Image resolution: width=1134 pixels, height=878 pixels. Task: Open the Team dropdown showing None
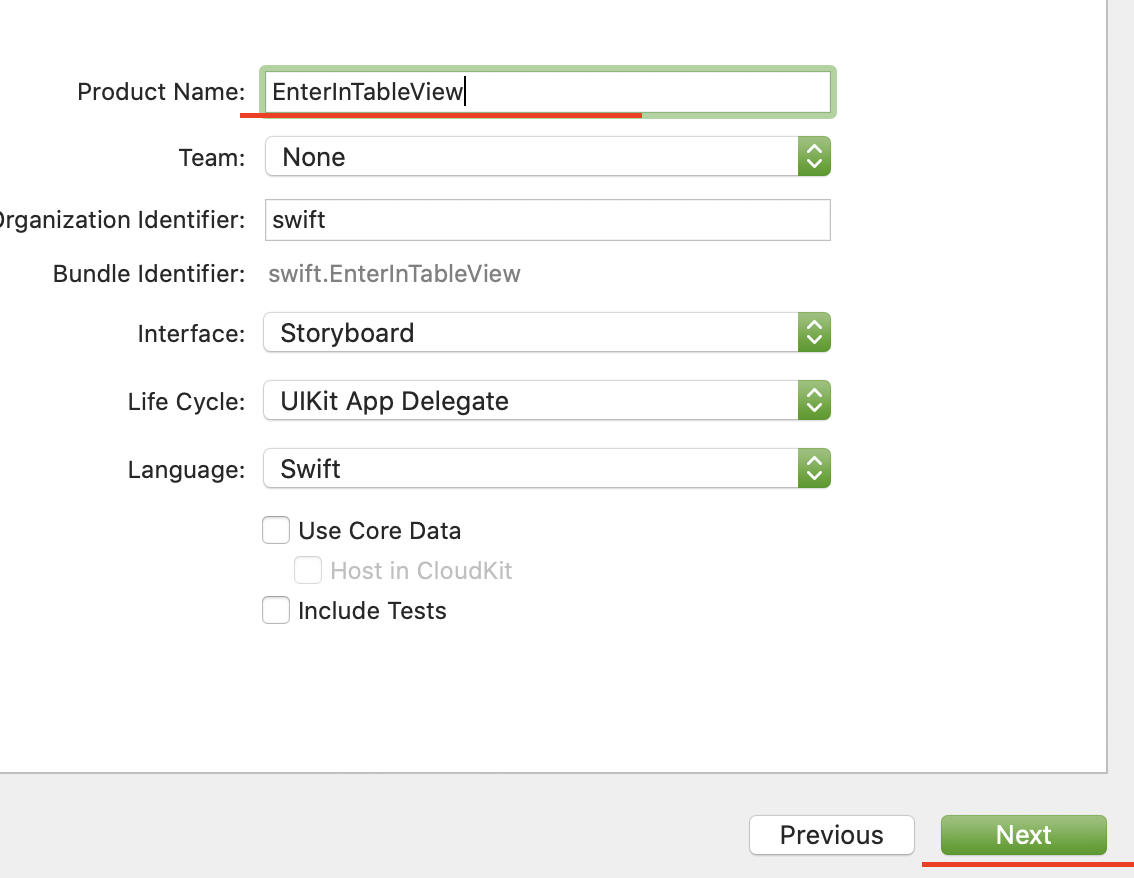530,157
